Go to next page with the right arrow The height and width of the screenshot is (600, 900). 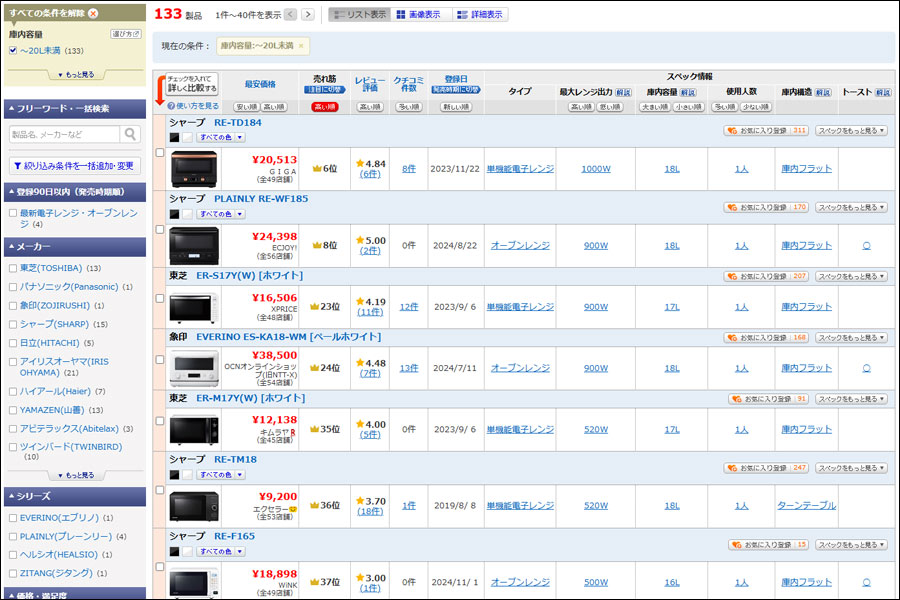click(x=308, y=14)
